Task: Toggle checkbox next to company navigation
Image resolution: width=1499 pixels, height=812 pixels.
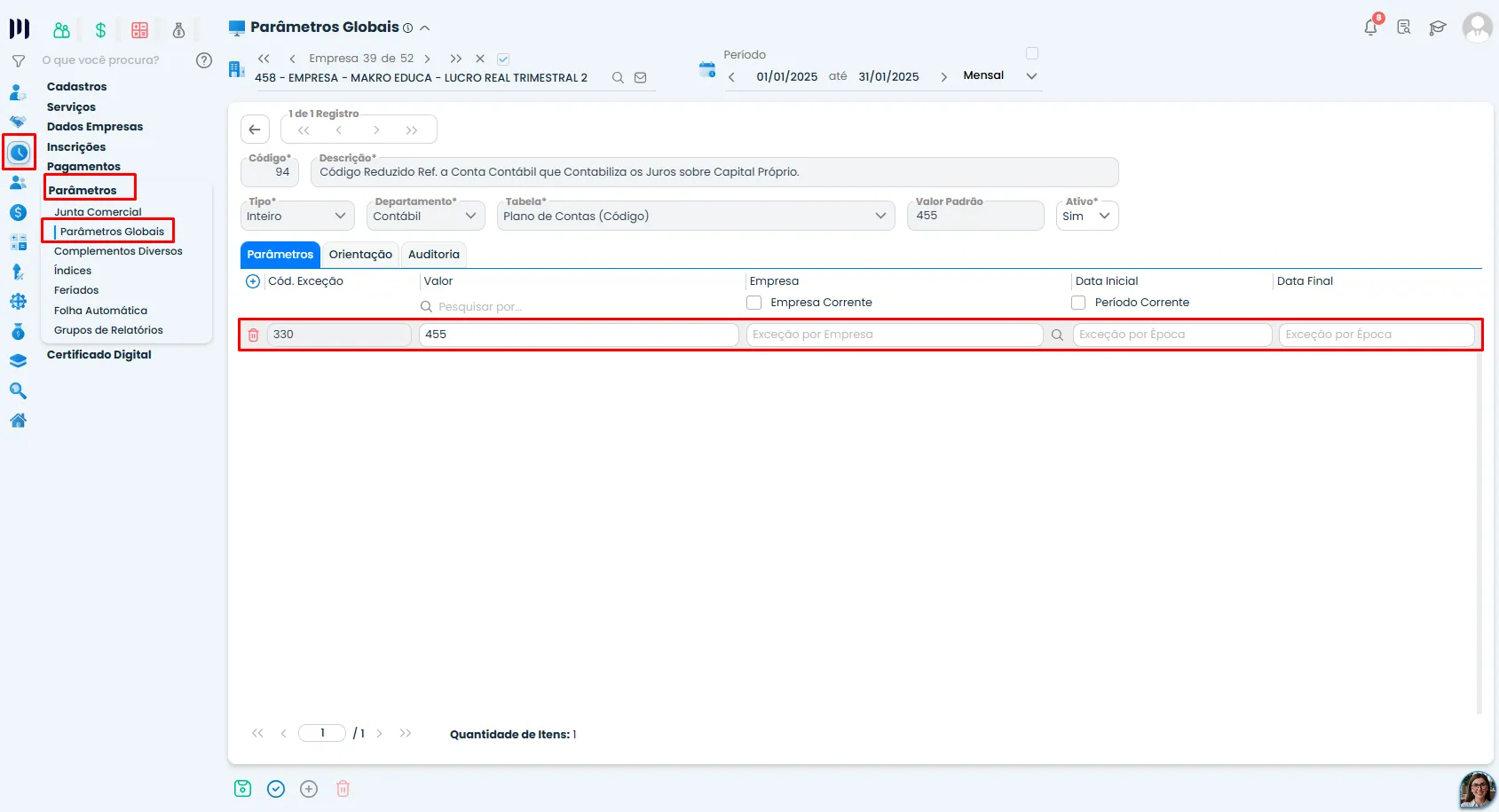Action: click(503, 59)
